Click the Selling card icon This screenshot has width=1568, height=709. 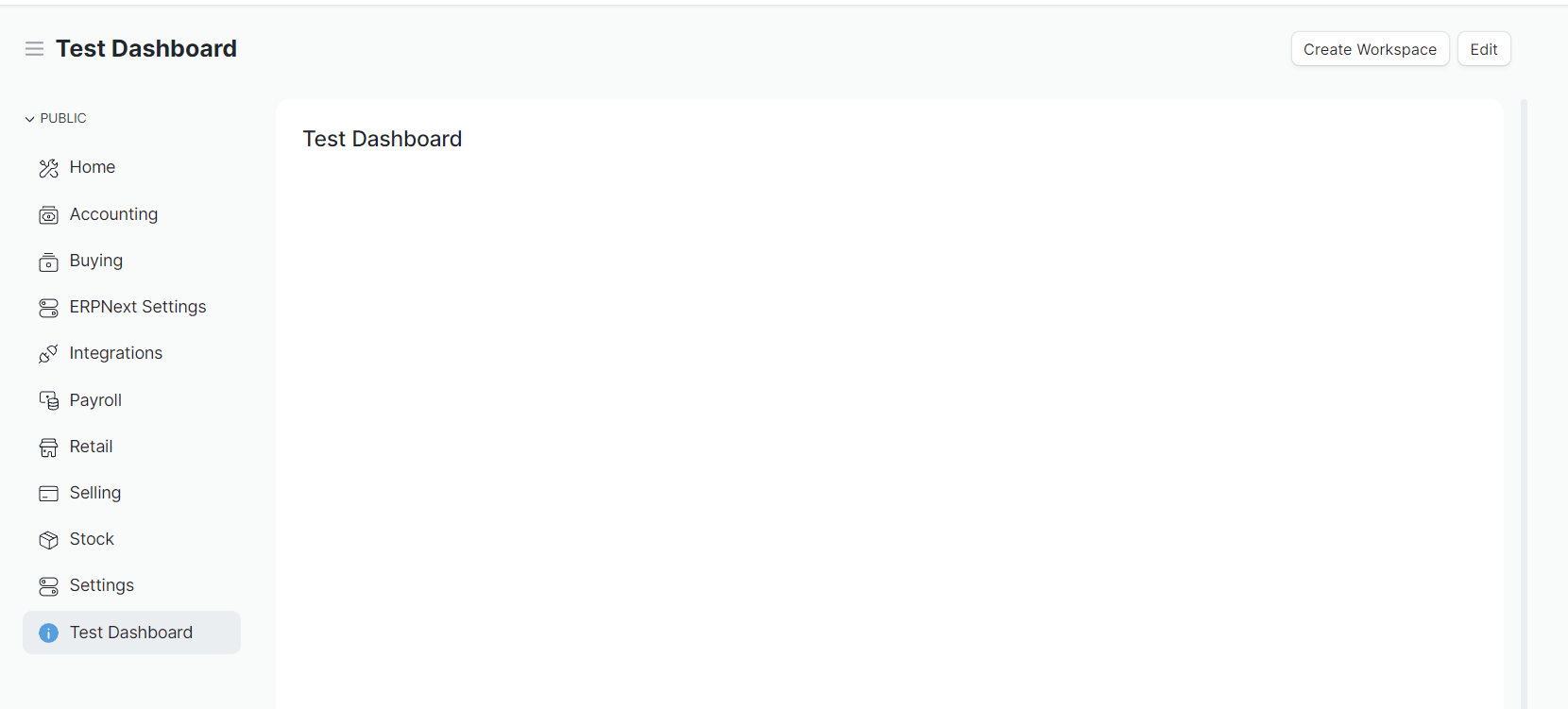(48, 493)
